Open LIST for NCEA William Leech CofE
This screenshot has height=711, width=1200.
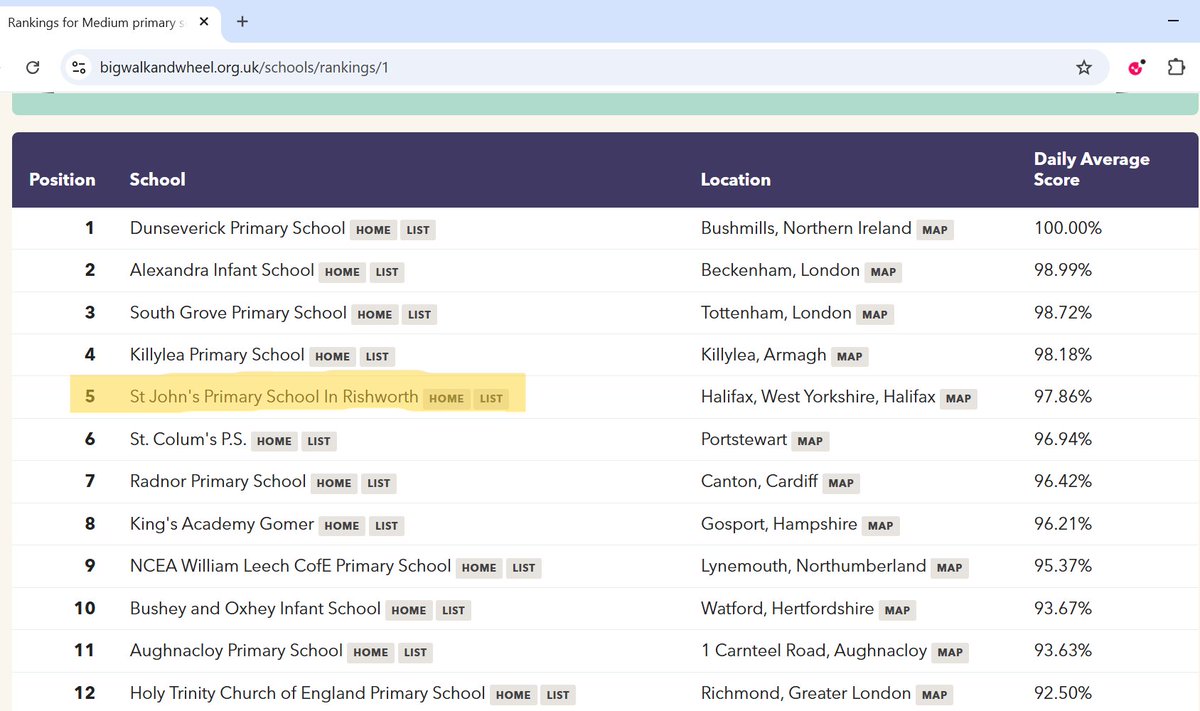(524, 567)
